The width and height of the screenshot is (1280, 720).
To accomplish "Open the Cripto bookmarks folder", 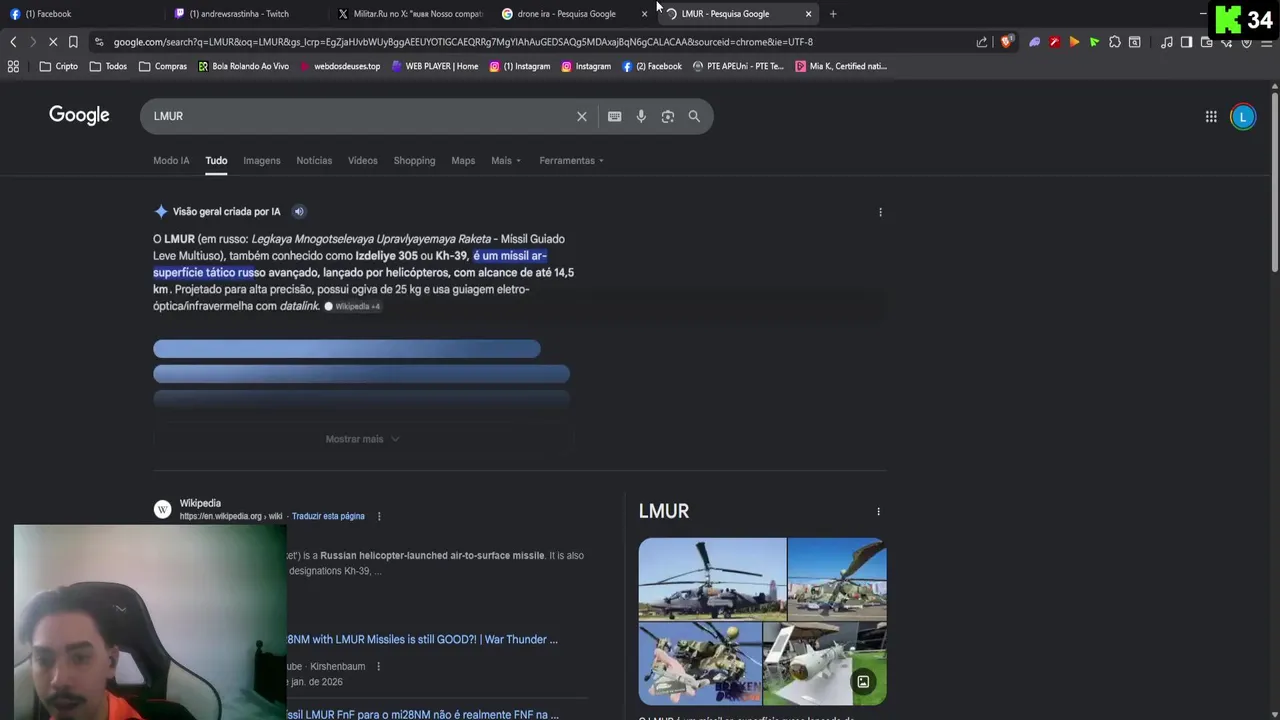I will 58,66.
